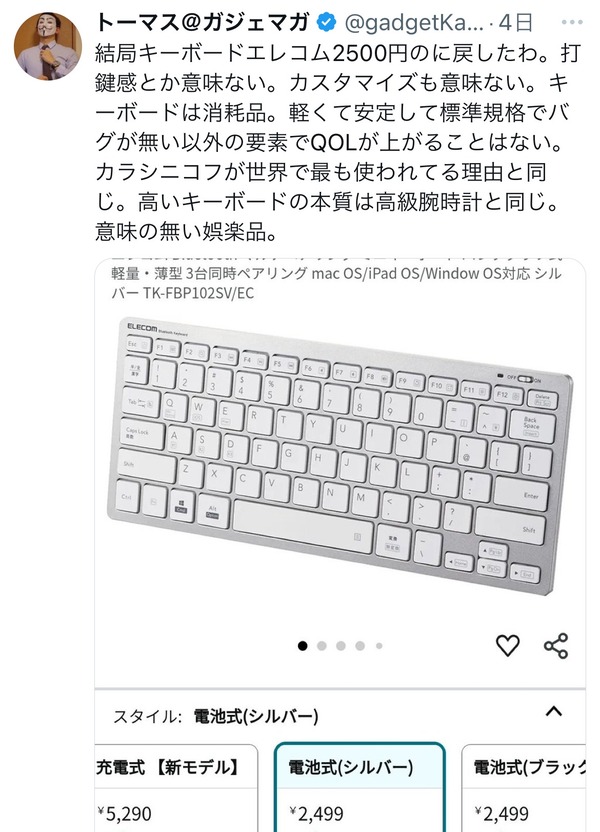The image size is (600, 832).
Task: Click the 4日 tweet timestamp
Action: click(x=516, y=22)
